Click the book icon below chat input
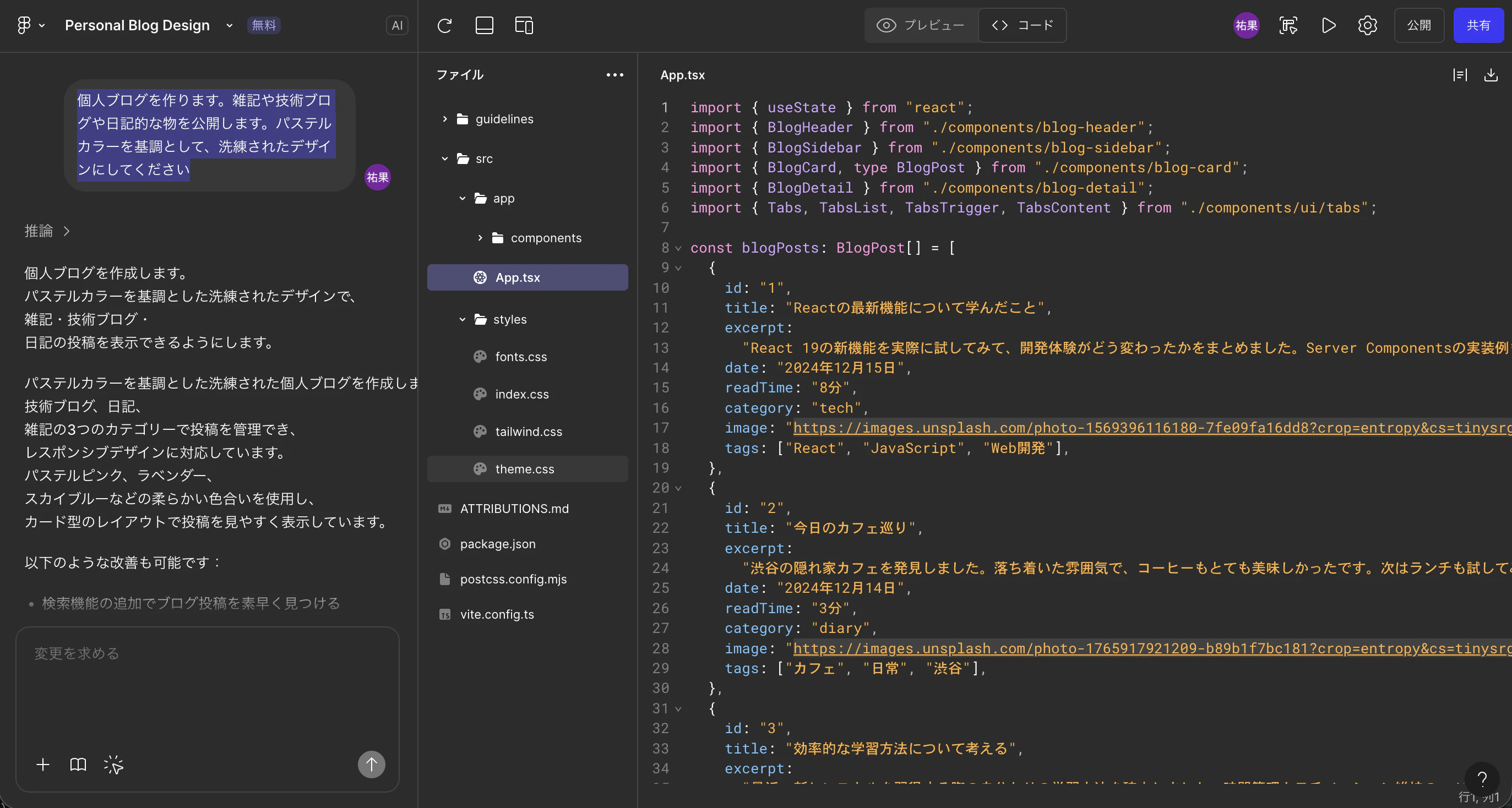This screenshot has width=1512, height=808. (78, 764)
